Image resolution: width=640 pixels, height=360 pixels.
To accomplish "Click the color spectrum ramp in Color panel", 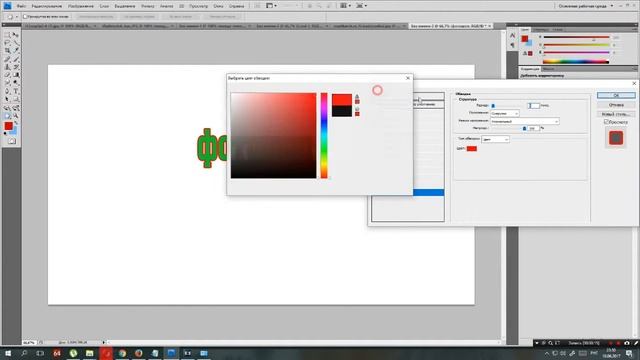I will (x=576, y=62).
